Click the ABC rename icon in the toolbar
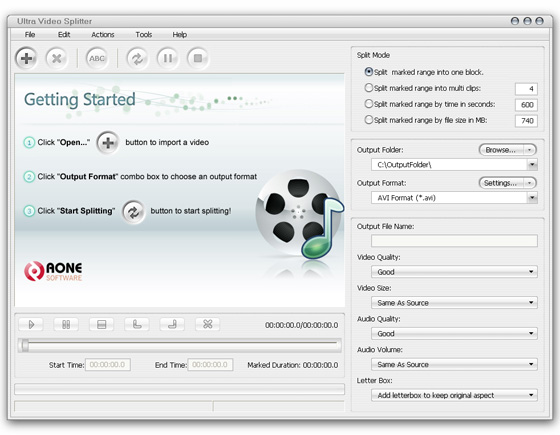The image size is (560, 435). point(97,58)
